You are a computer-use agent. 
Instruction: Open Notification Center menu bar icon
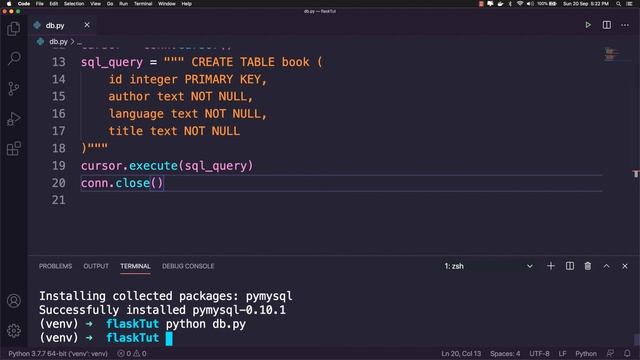(x=629, y=4)
